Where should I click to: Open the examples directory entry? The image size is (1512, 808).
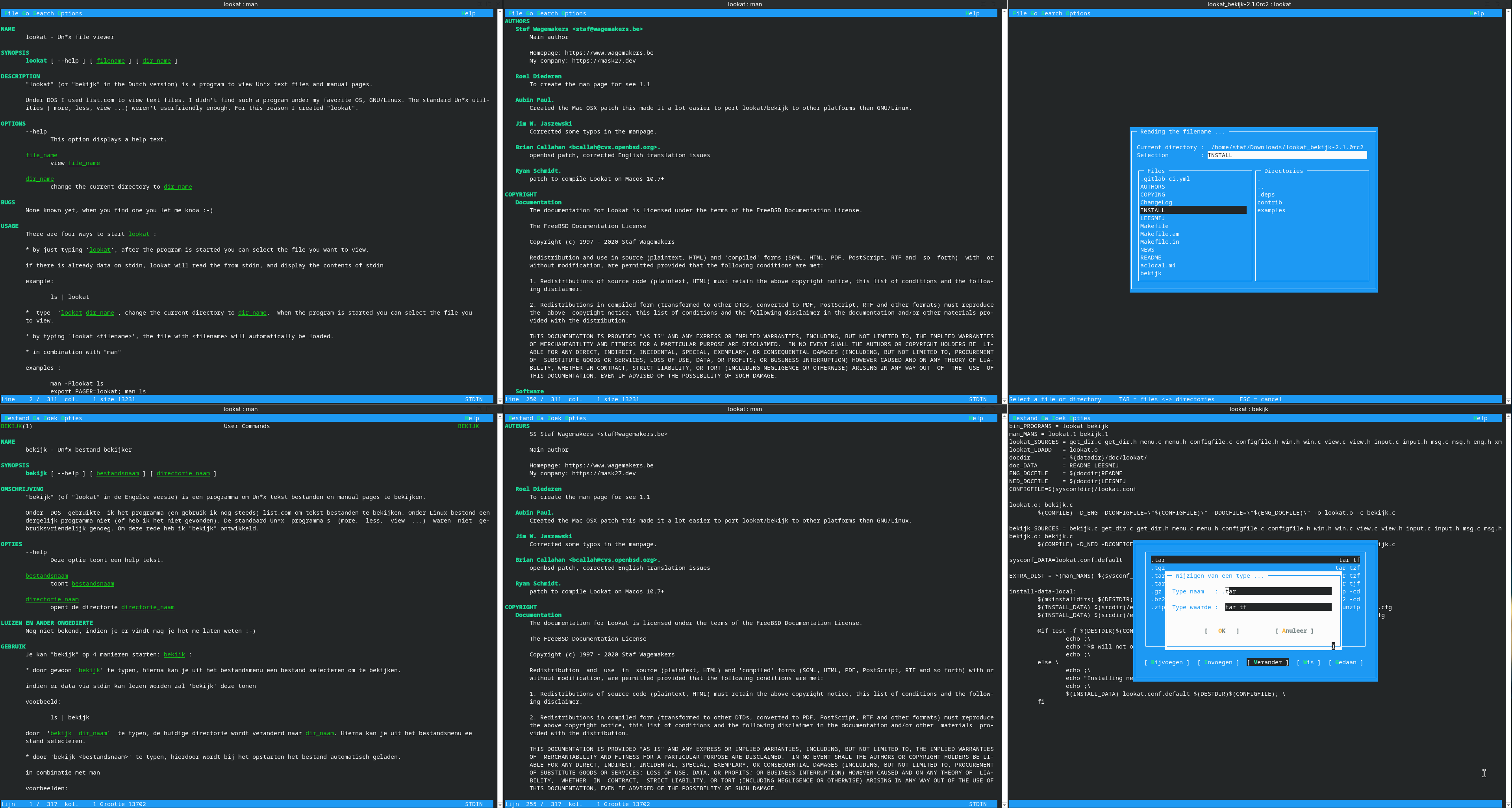tap(1271, 211)
